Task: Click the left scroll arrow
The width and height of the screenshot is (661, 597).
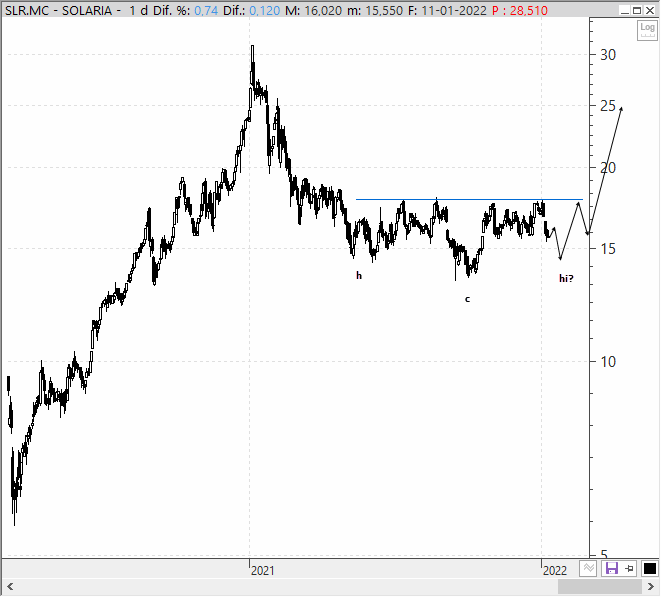Action: pos(10,586)
